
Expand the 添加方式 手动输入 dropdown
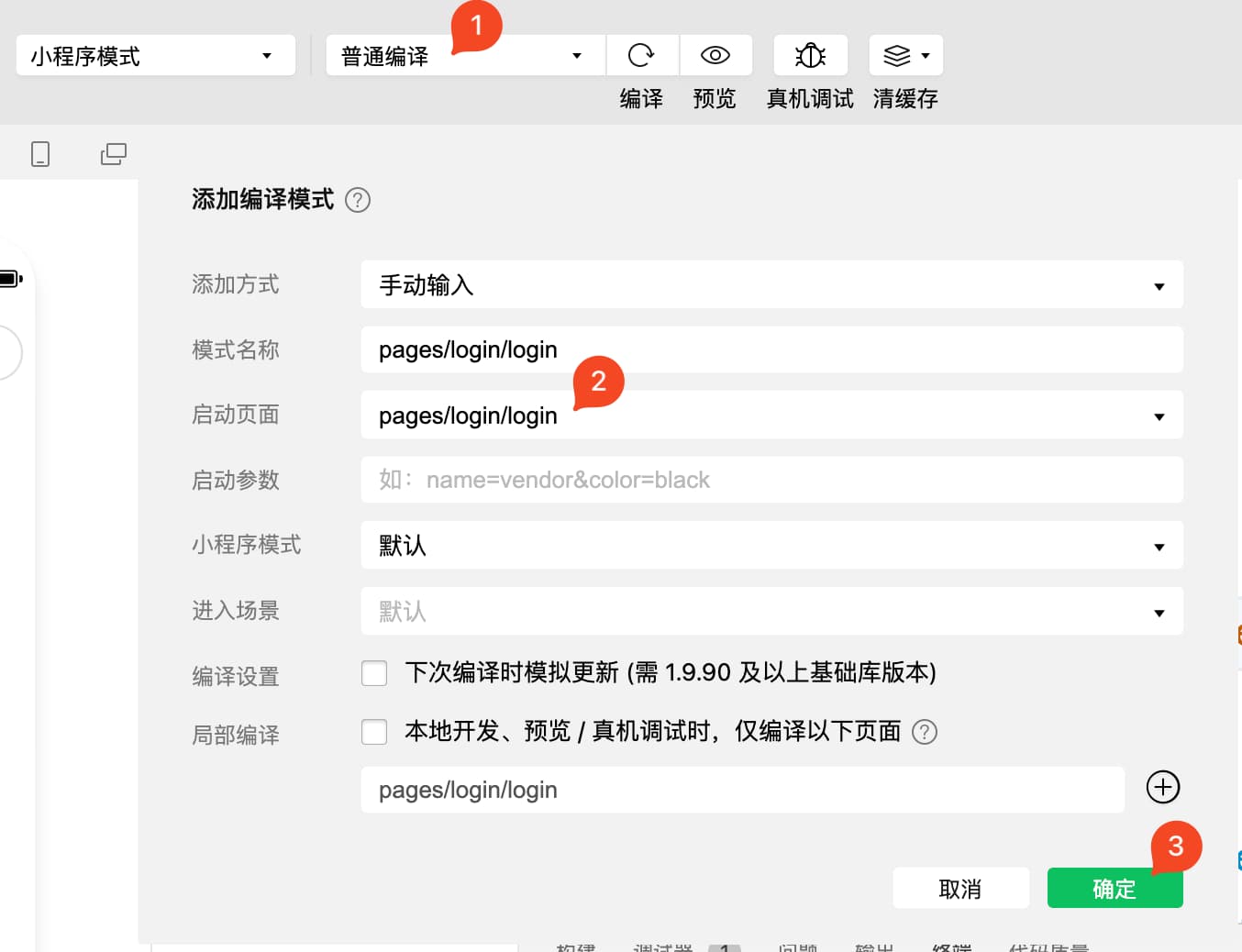pyautogui.click(x=771, y=285)
